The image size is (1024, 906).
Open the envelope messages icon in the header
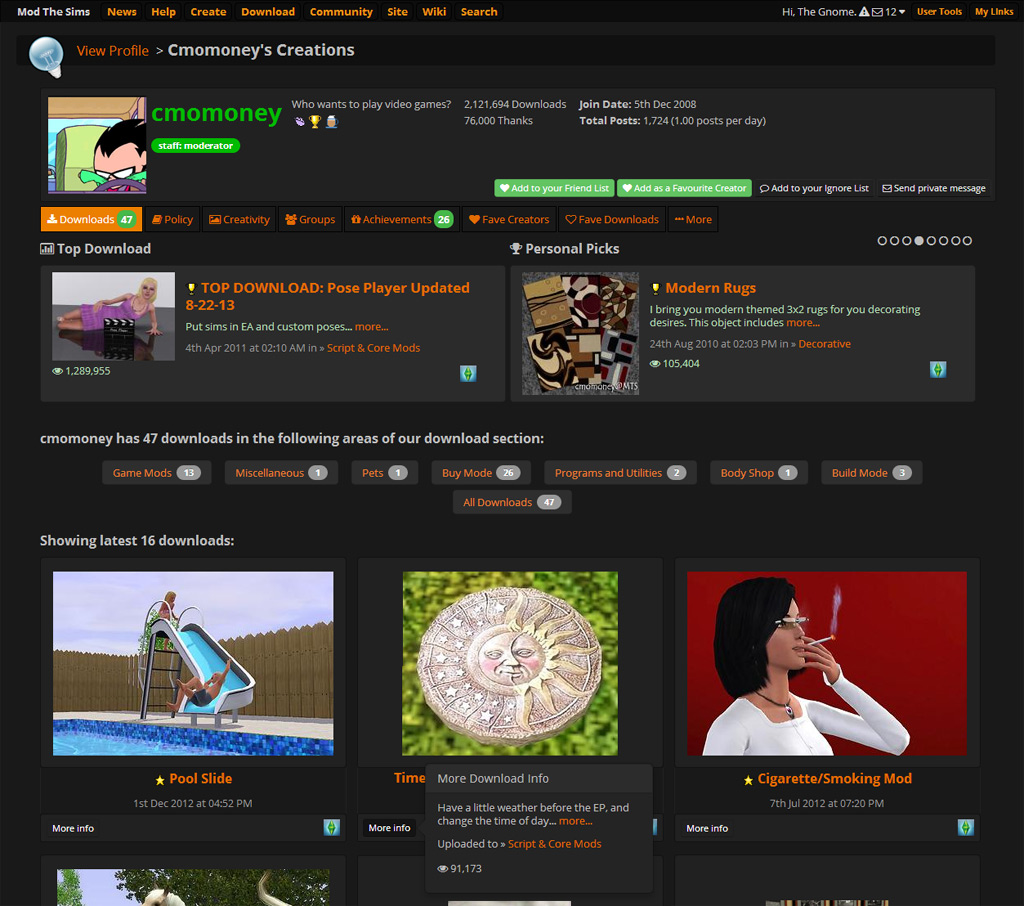(x=877, y=11)
